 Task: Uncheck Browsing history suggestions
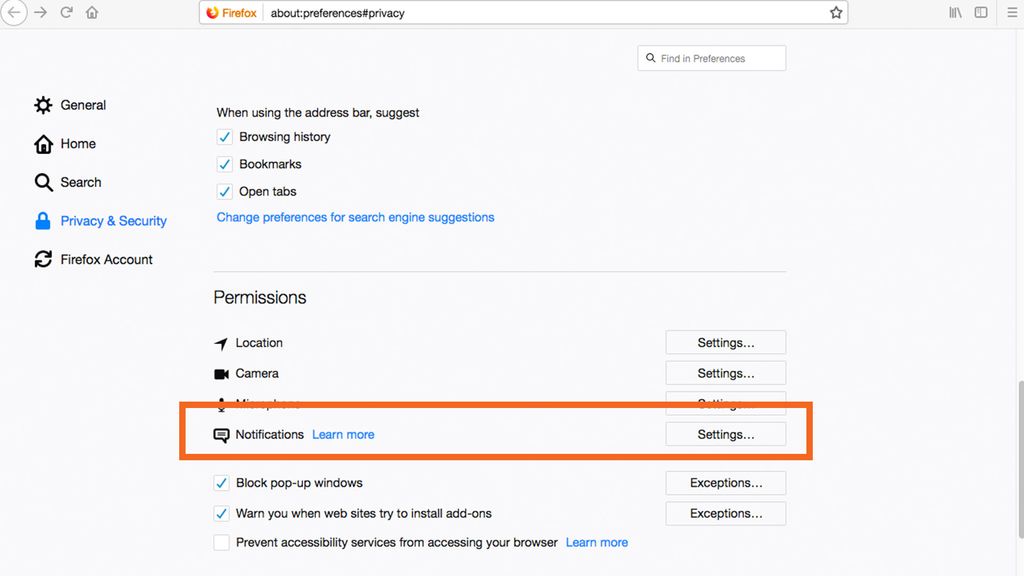[x=224, y=136]
